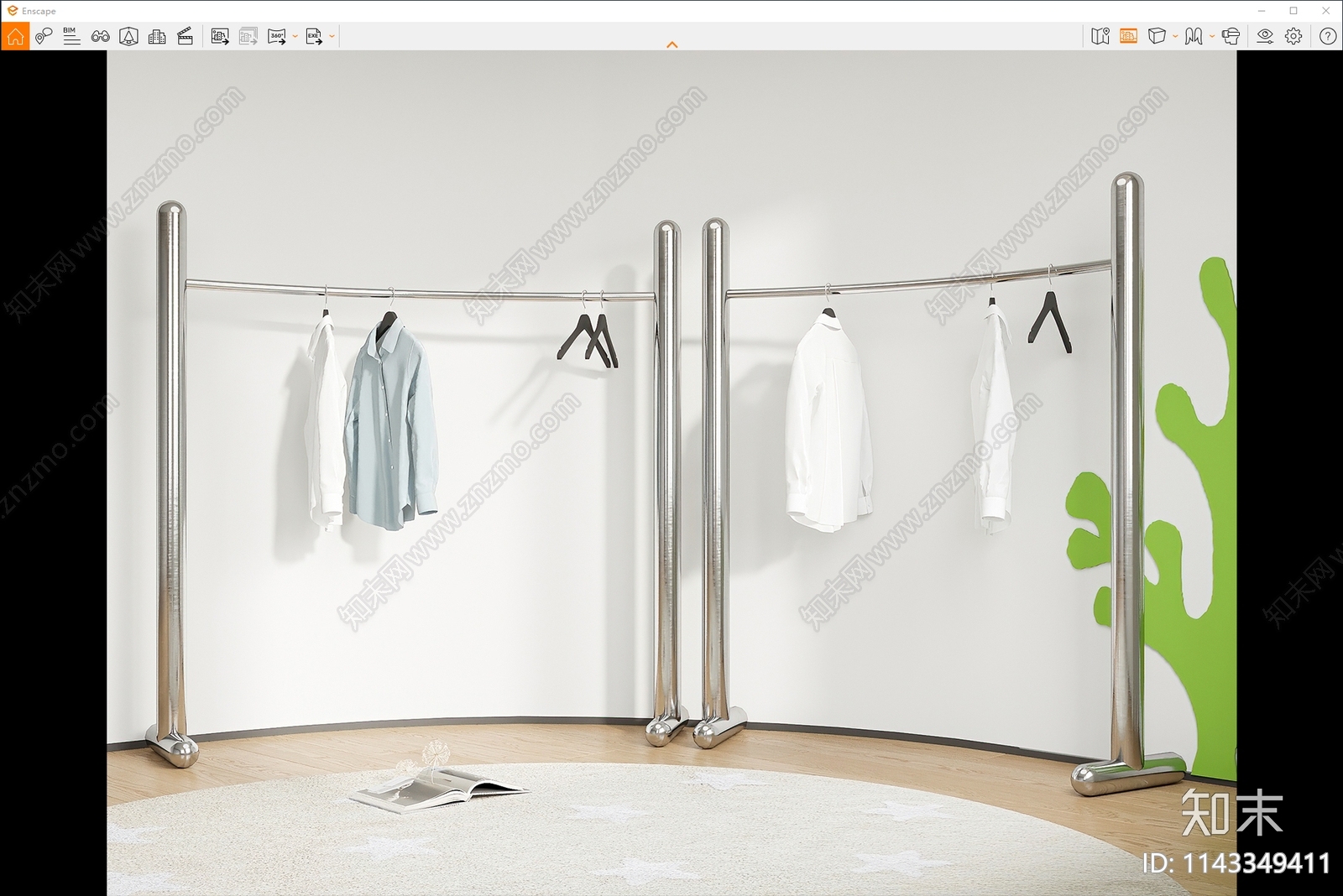The image size is (1343, 896).
Task: Open the Asset Library buildings icon
Action: [x=157, y=36]
